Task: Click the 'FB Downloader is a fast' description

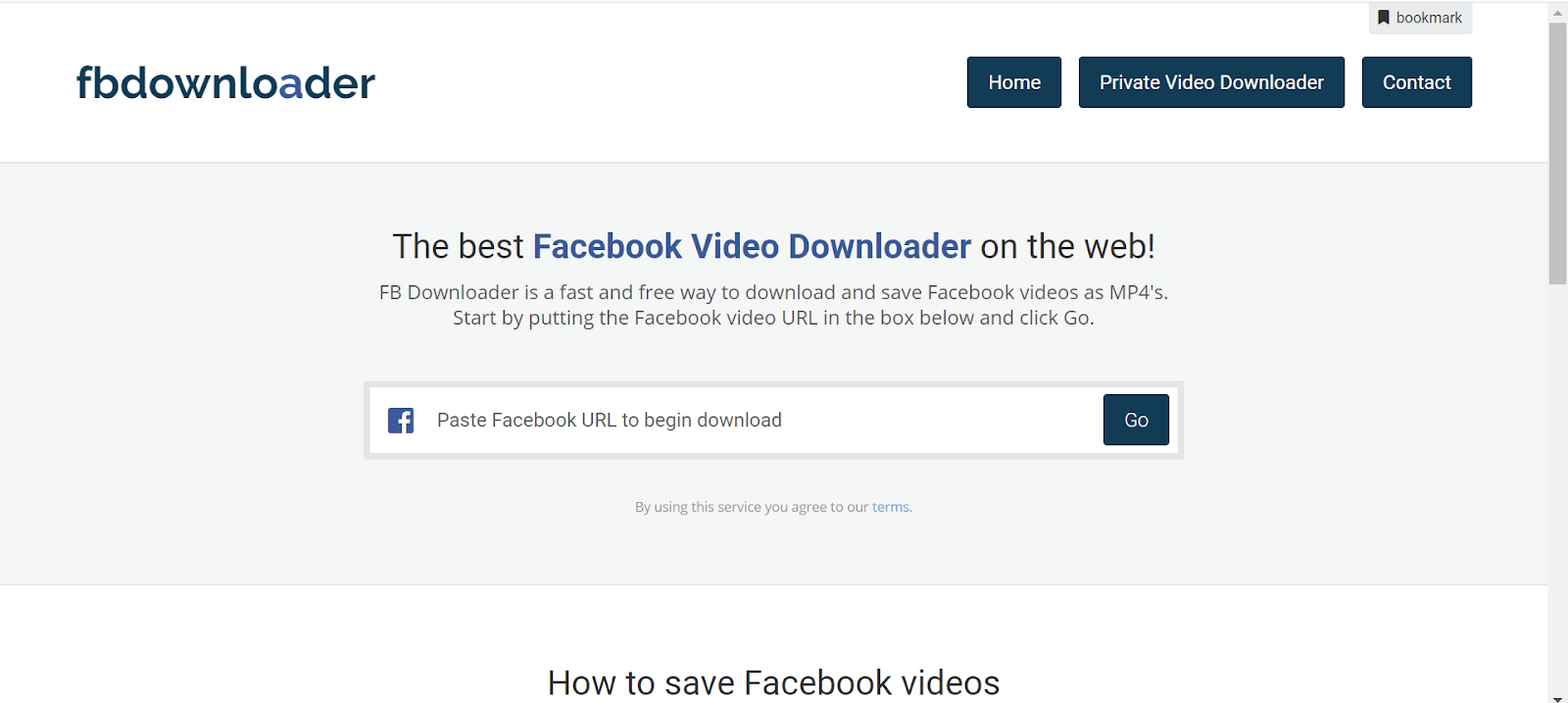Action: point(773,305)
